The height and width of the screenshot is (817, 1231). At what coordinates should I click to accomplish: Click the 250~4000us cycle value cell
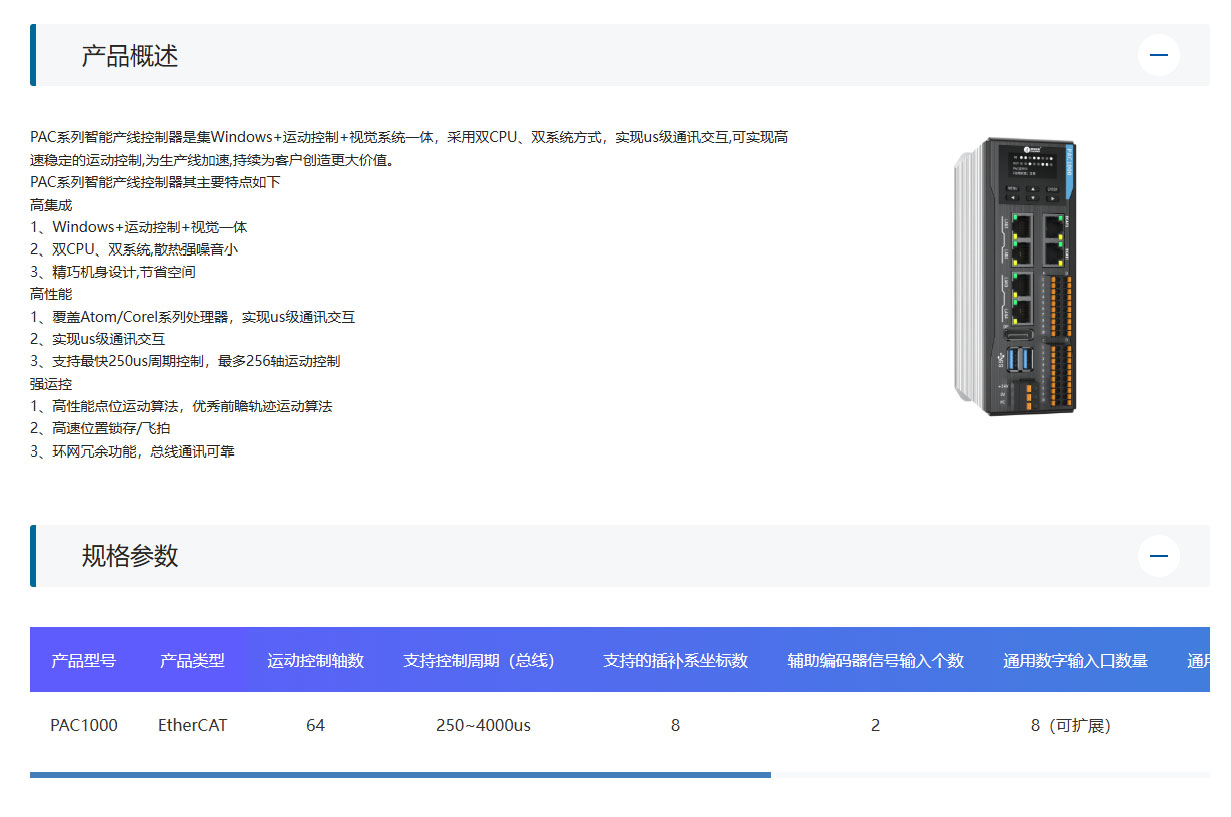click(x=483, y=725)
